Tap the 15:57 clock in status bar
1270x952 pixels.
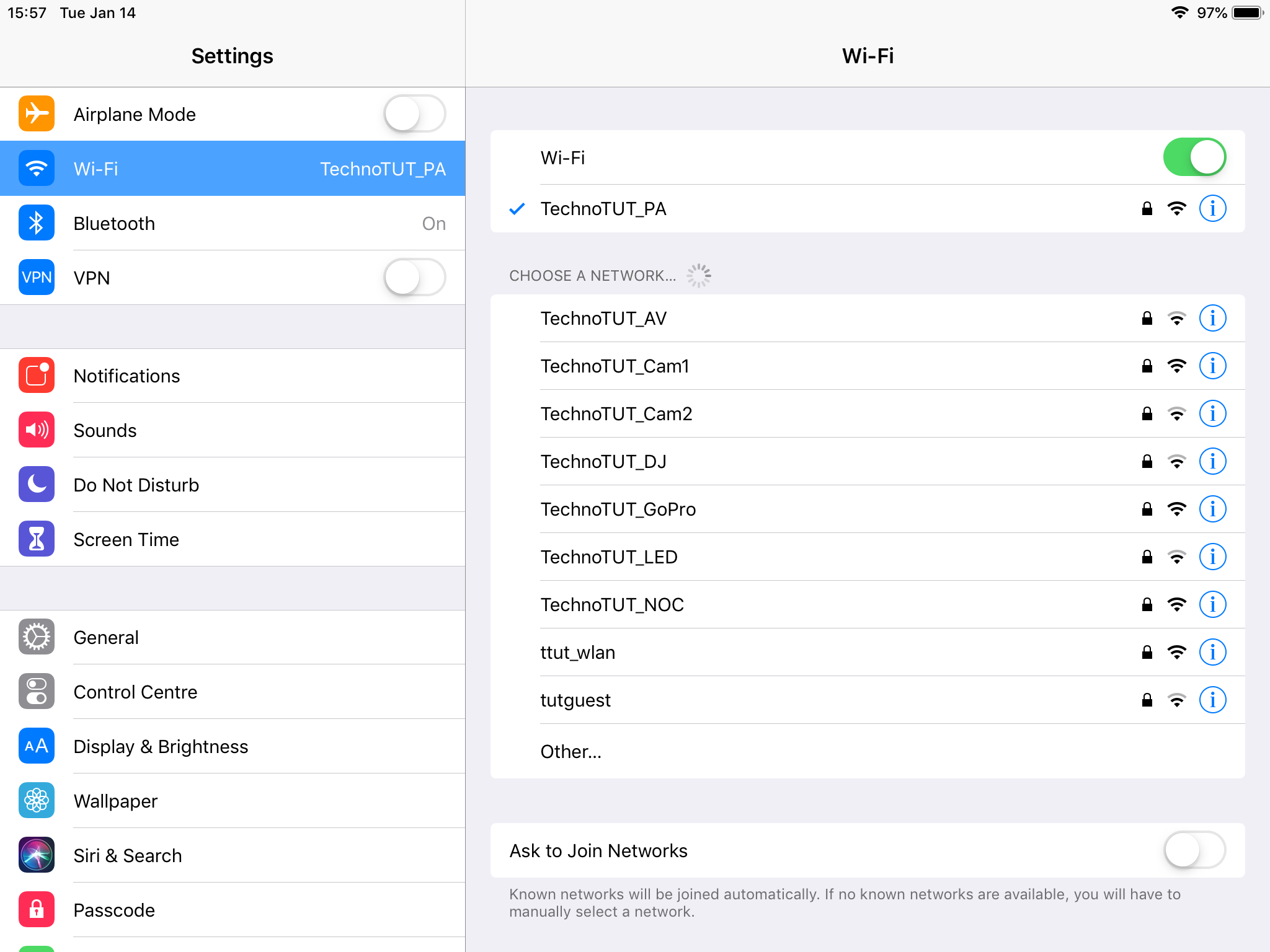(x=27, y=13)
